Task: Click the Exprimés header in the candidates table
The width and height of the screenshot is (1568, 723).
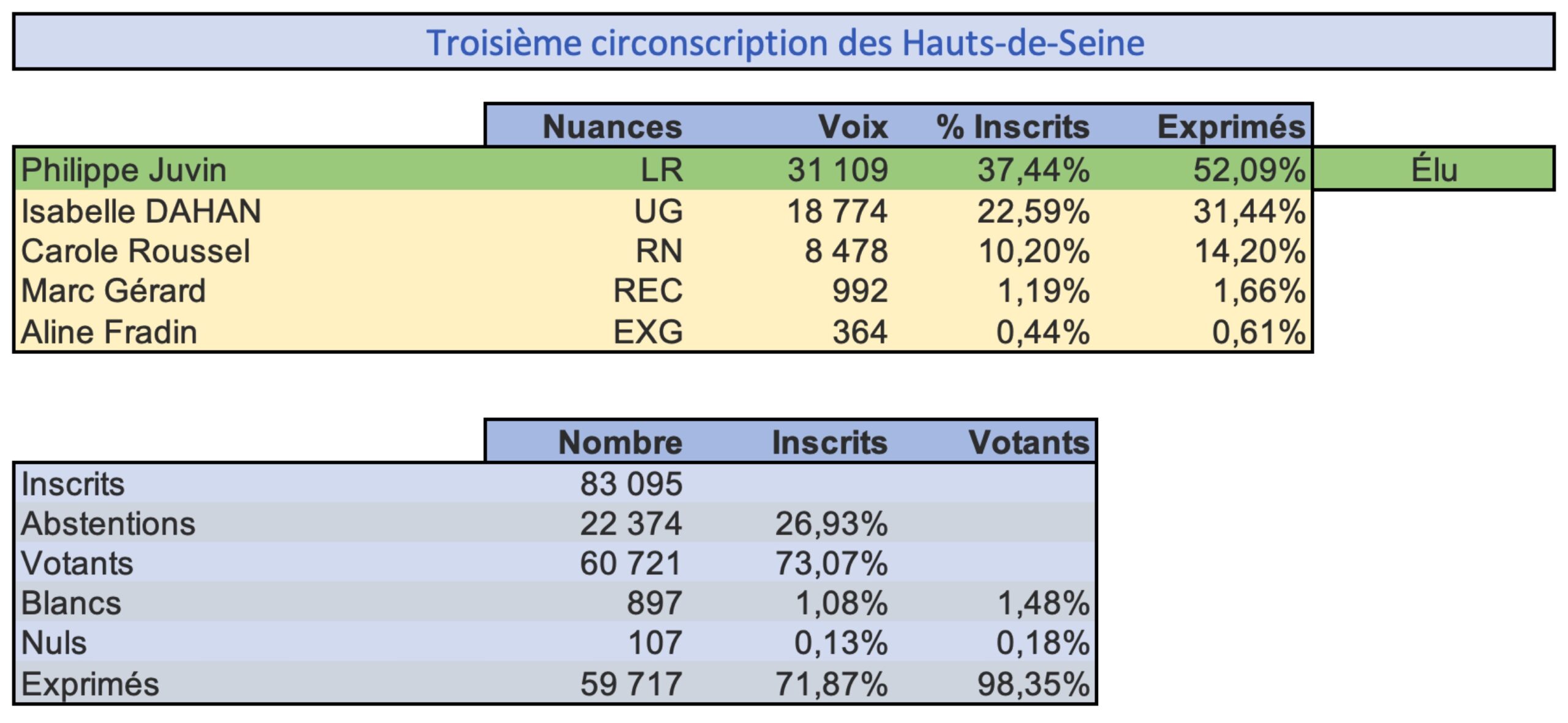Action: pyautogui.click(x=1231, y=127)
